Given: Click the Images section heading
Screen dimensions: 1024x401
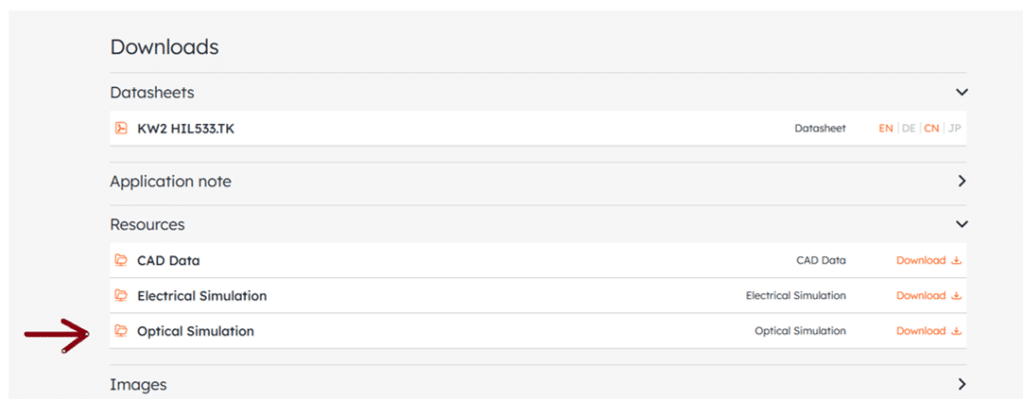Looking at the screenshot, I should [138, 385].
